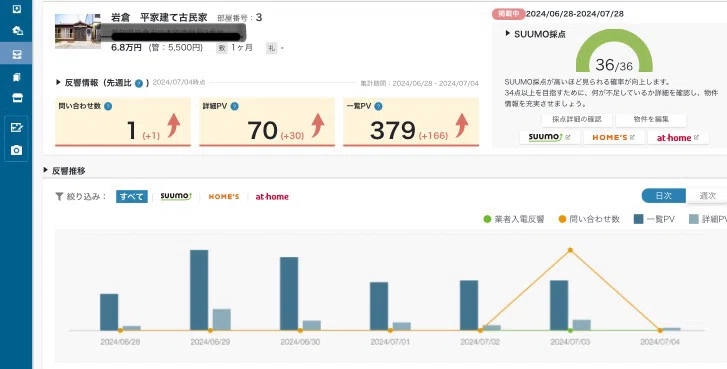Select the すべて filter tab
The width and height of the screenshot is (727, 369).
pyautogui.click(x=132, y=197)
